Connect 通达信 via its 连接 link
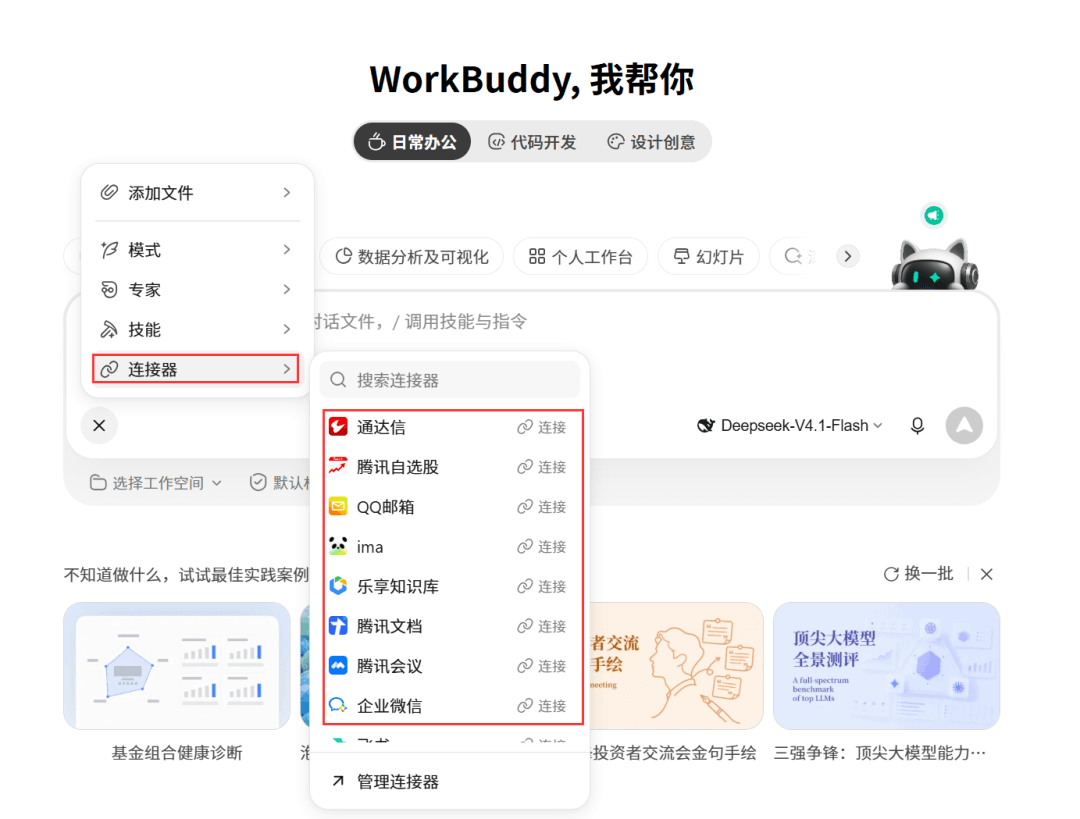 point(542,427)
